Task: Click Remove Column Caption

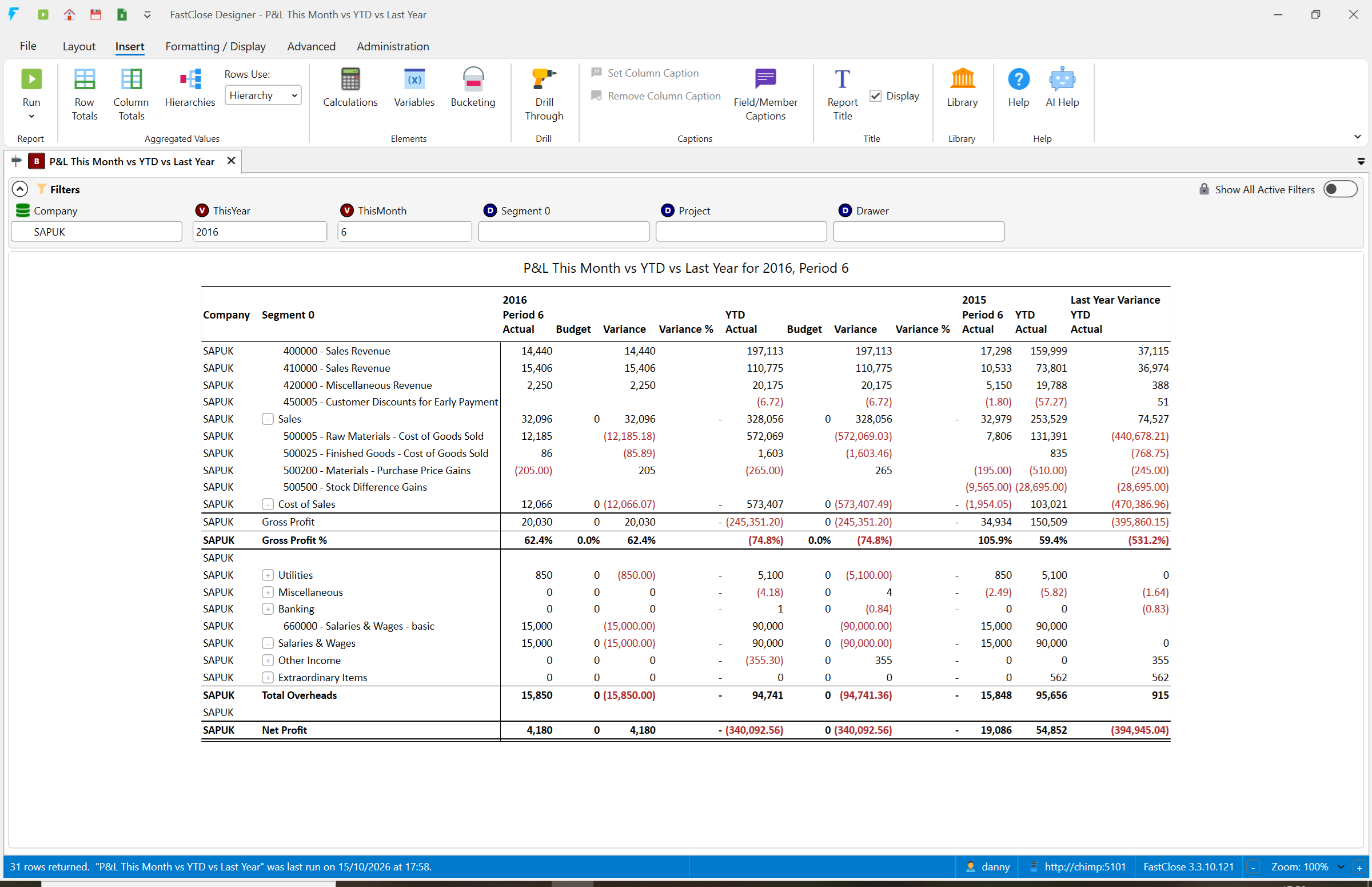Action: pos(656,96)
